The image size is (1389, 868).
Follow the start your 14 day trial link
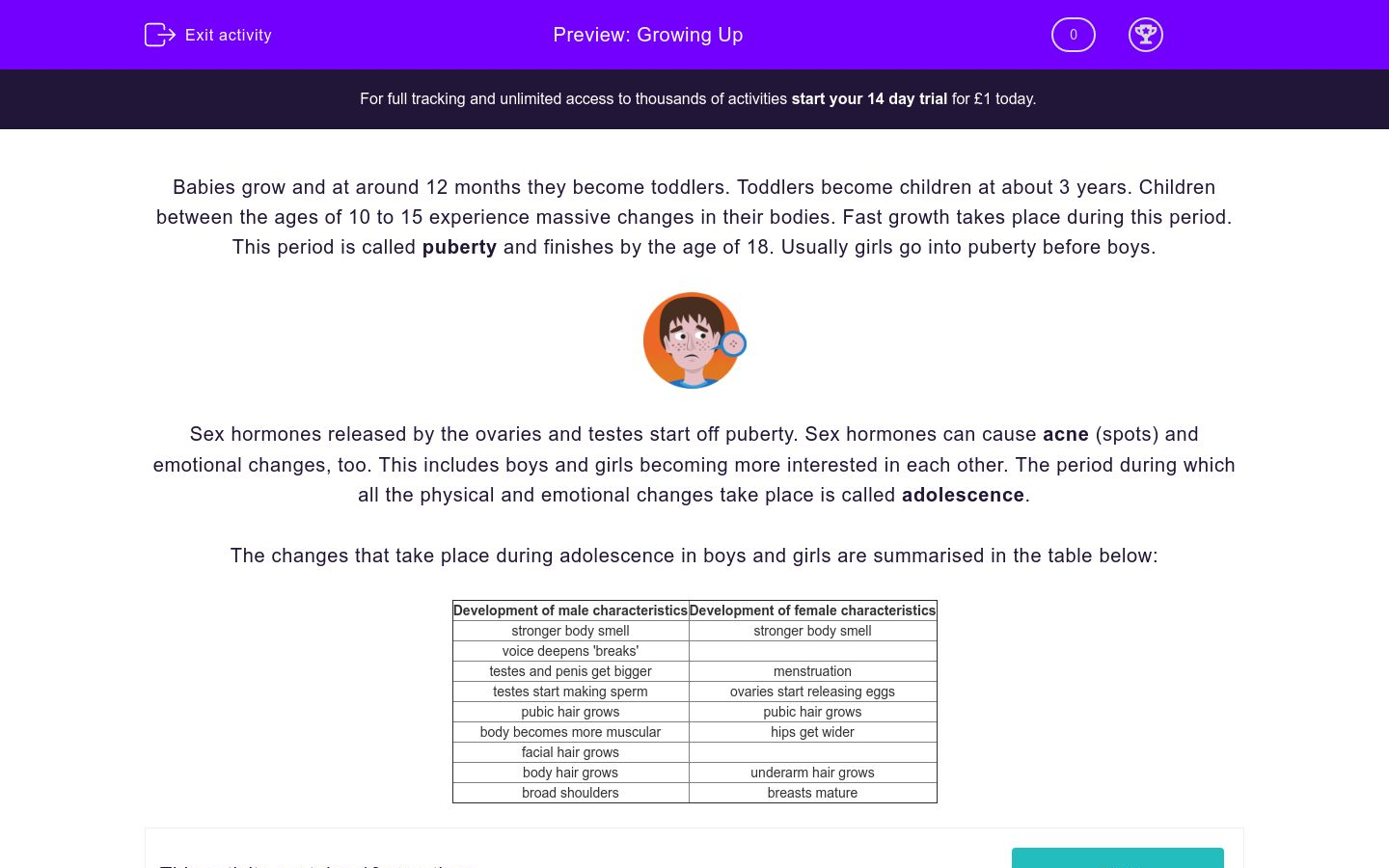[x=869, y=98]
